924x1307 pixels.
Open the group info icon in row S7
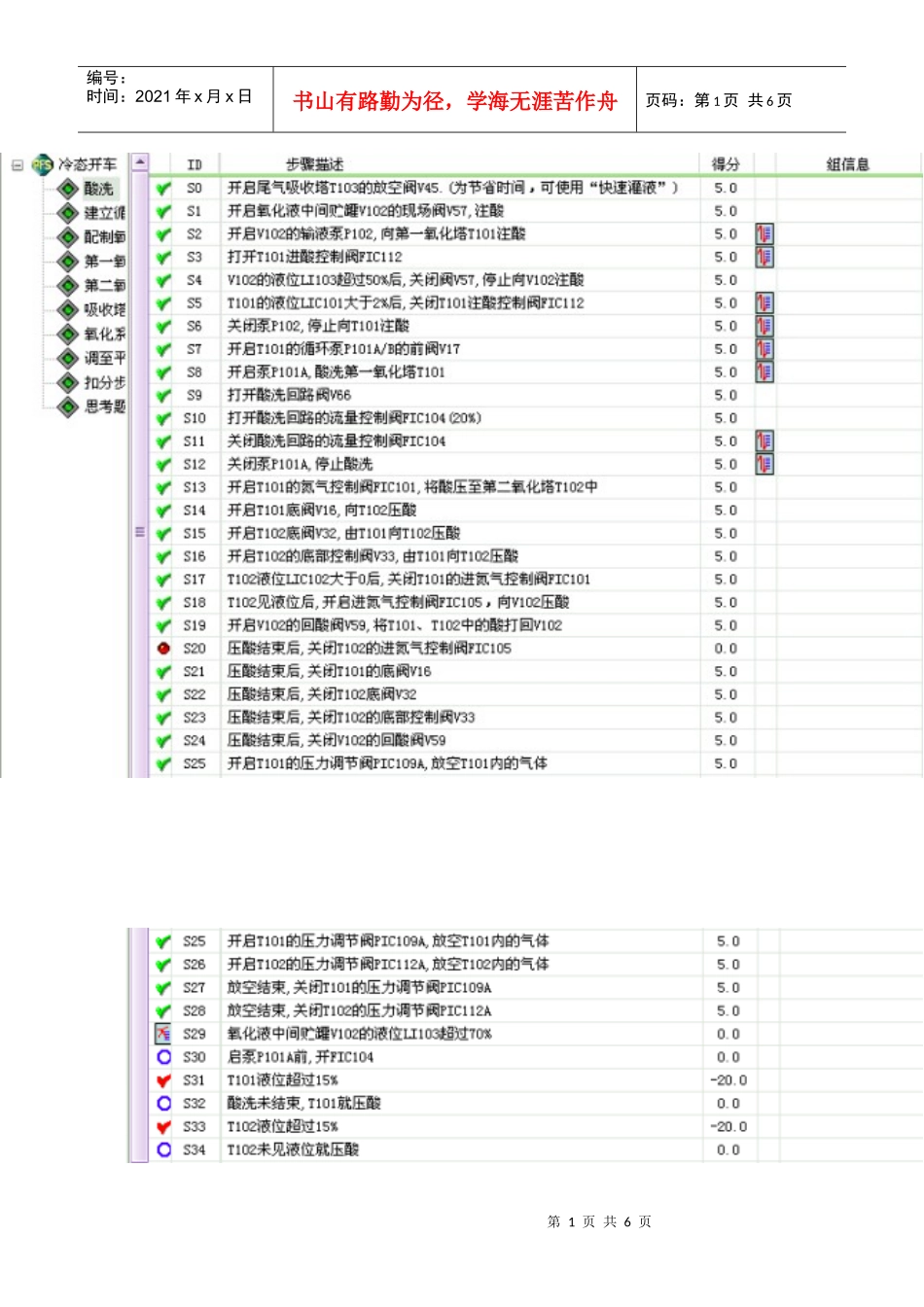pyautogui.click(x=764, y=349)
